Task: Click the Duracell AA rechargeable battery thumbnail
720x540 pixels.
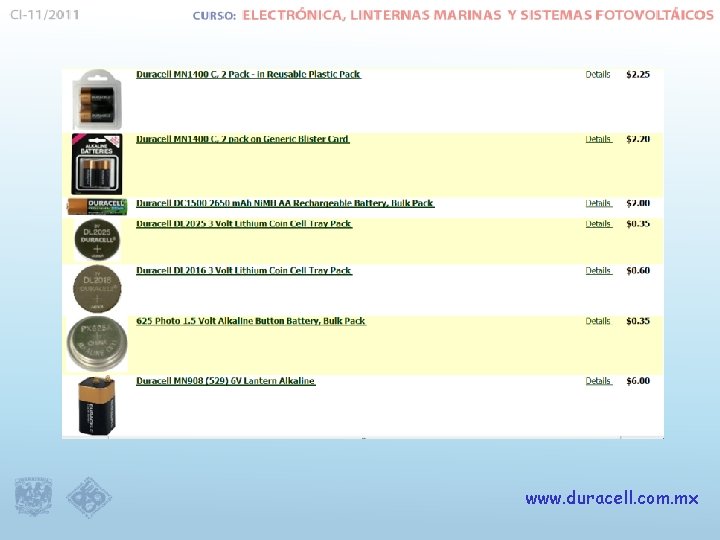Action: 97,207
